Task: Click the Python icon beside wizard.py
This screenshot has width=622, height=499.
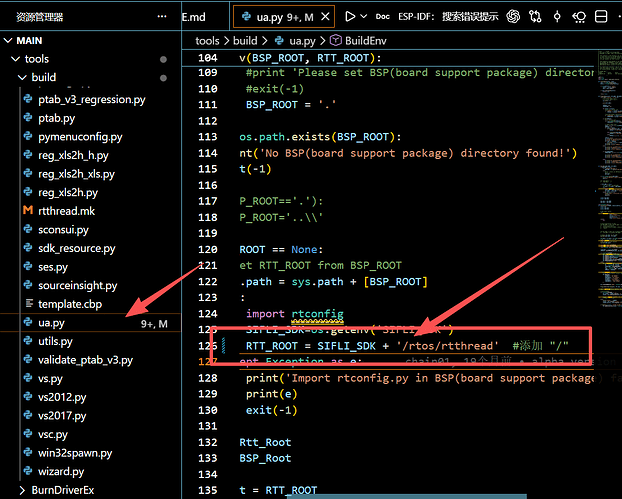Action: coord(28,471)
